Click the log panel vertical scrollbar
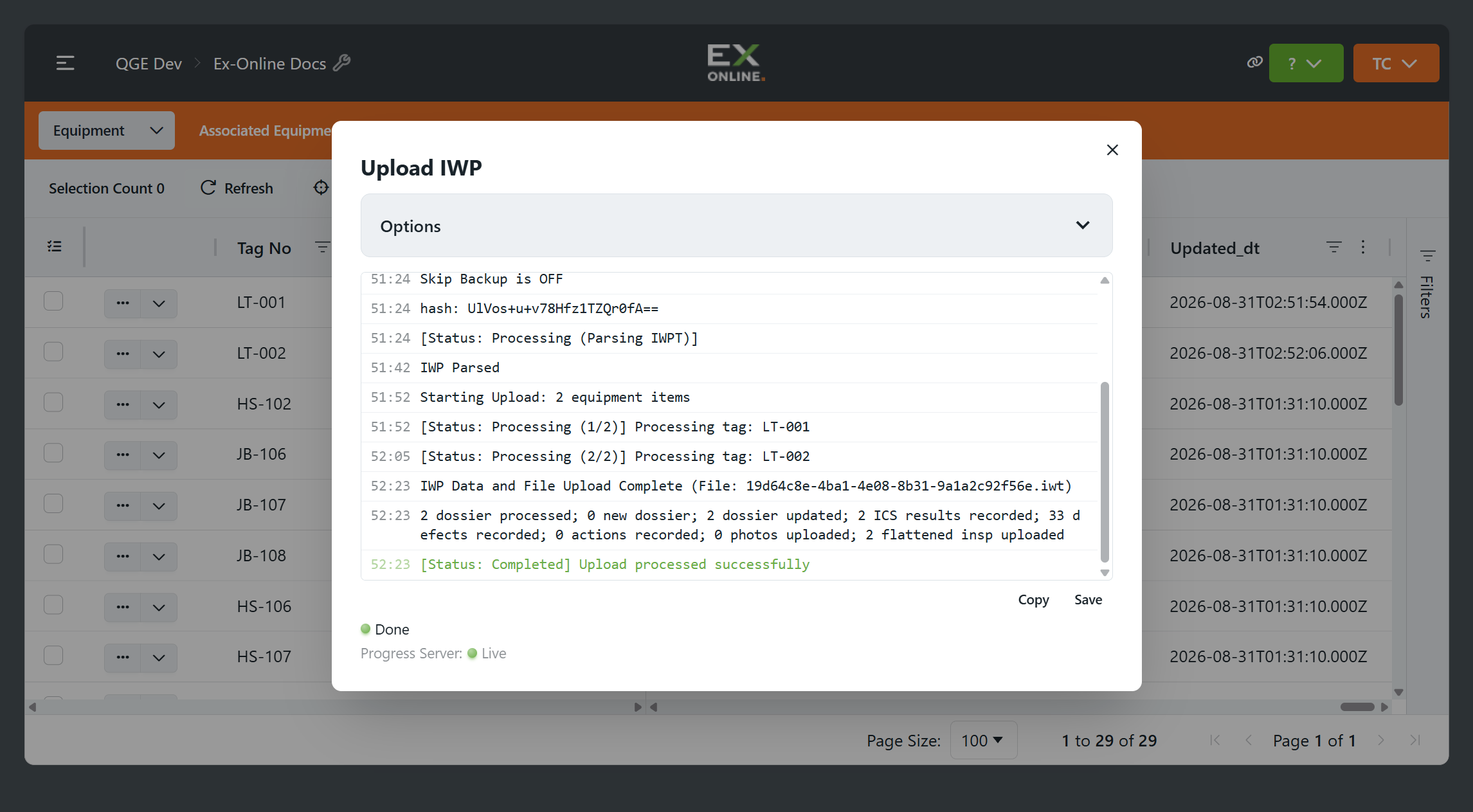Image resolution: width=1473 pixels, height=812 pixels. pos(1105,473)
